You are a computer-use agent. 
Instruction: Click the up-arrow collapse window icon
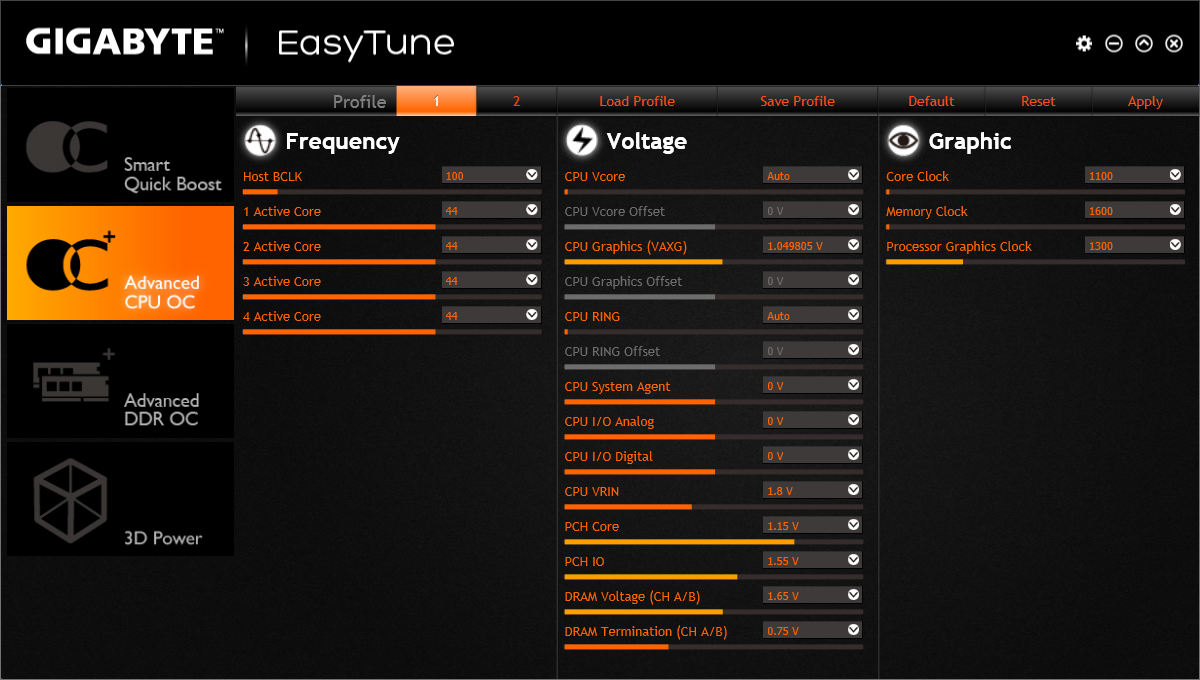click(1144, 43)
